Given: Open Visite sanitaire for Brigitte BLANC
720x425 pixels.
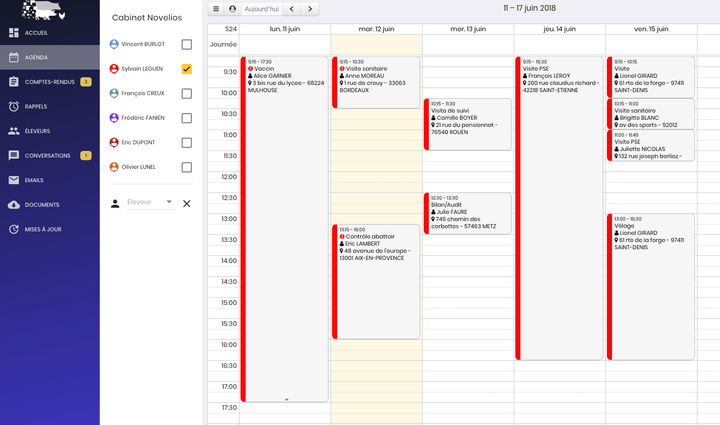Looking at the screenshot, I should point(651,114).
